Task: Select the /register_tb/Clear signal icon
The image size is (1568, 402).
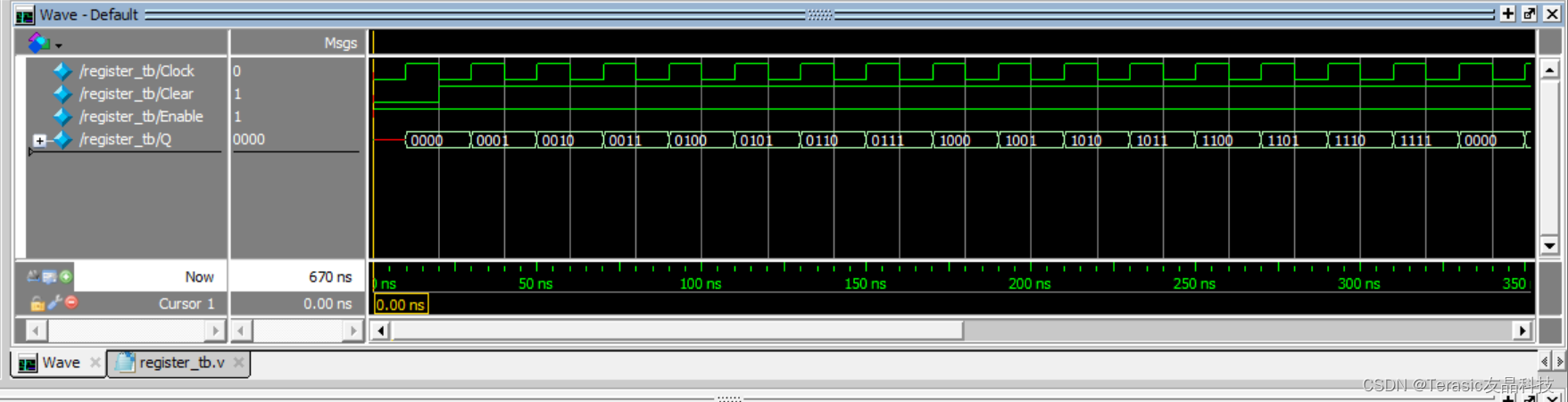Action: 62,94
